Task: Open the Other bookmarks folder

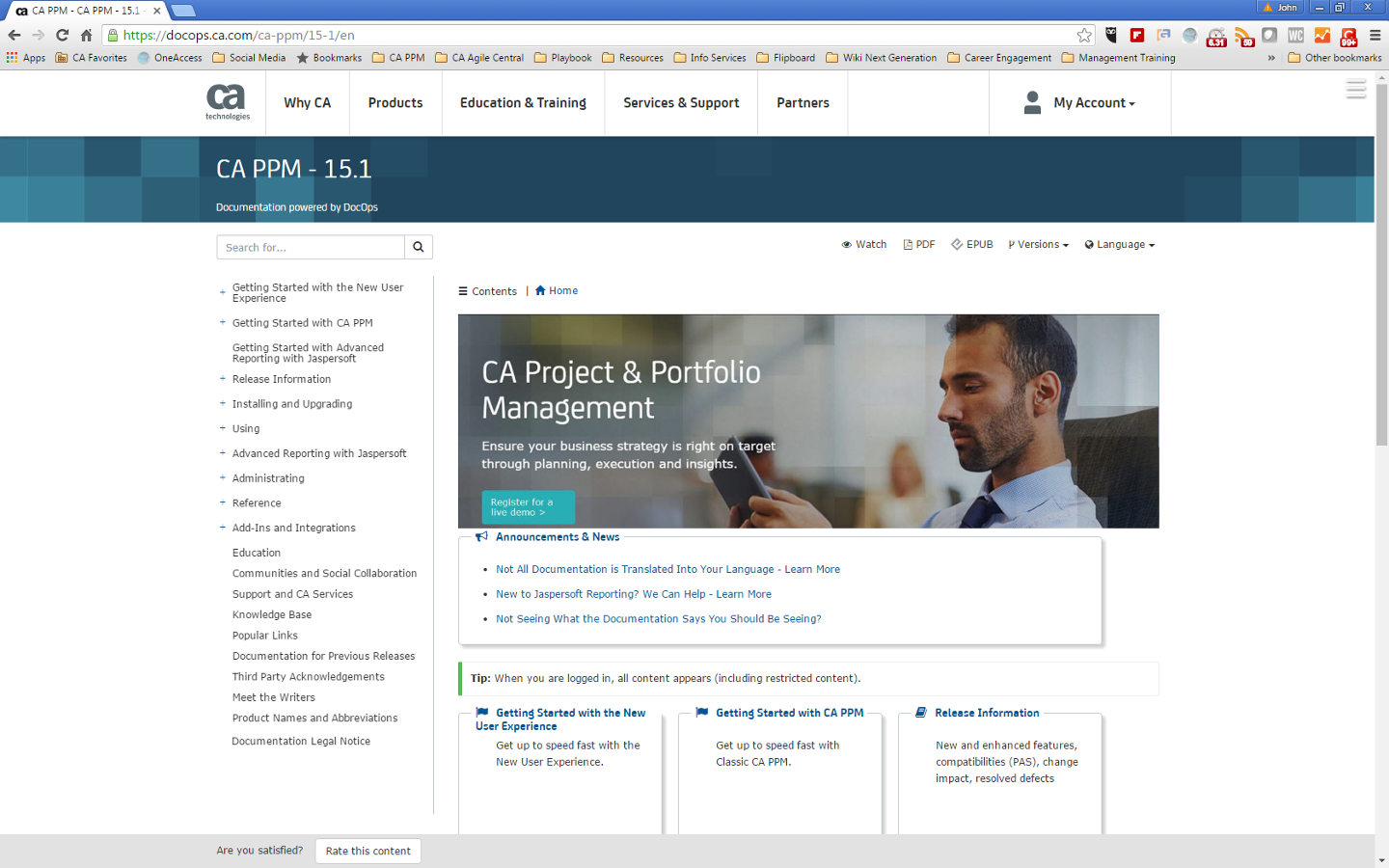Action: click(x=1335, y=58)
